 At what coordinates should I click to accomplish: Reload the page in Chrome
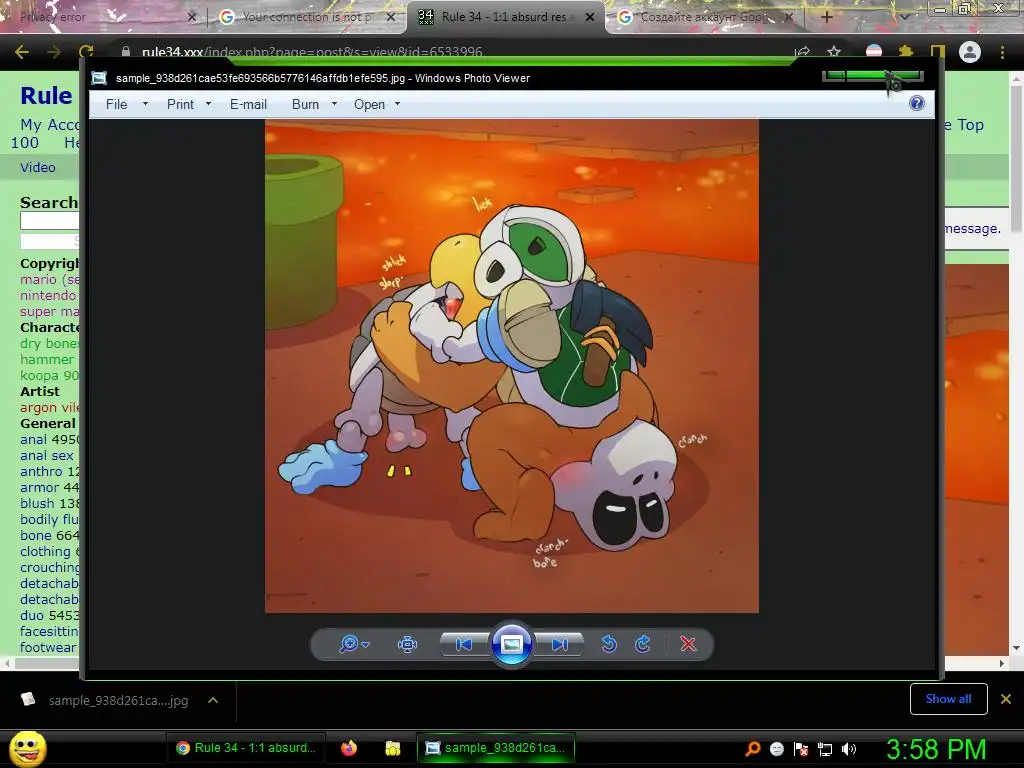[86, 52]
